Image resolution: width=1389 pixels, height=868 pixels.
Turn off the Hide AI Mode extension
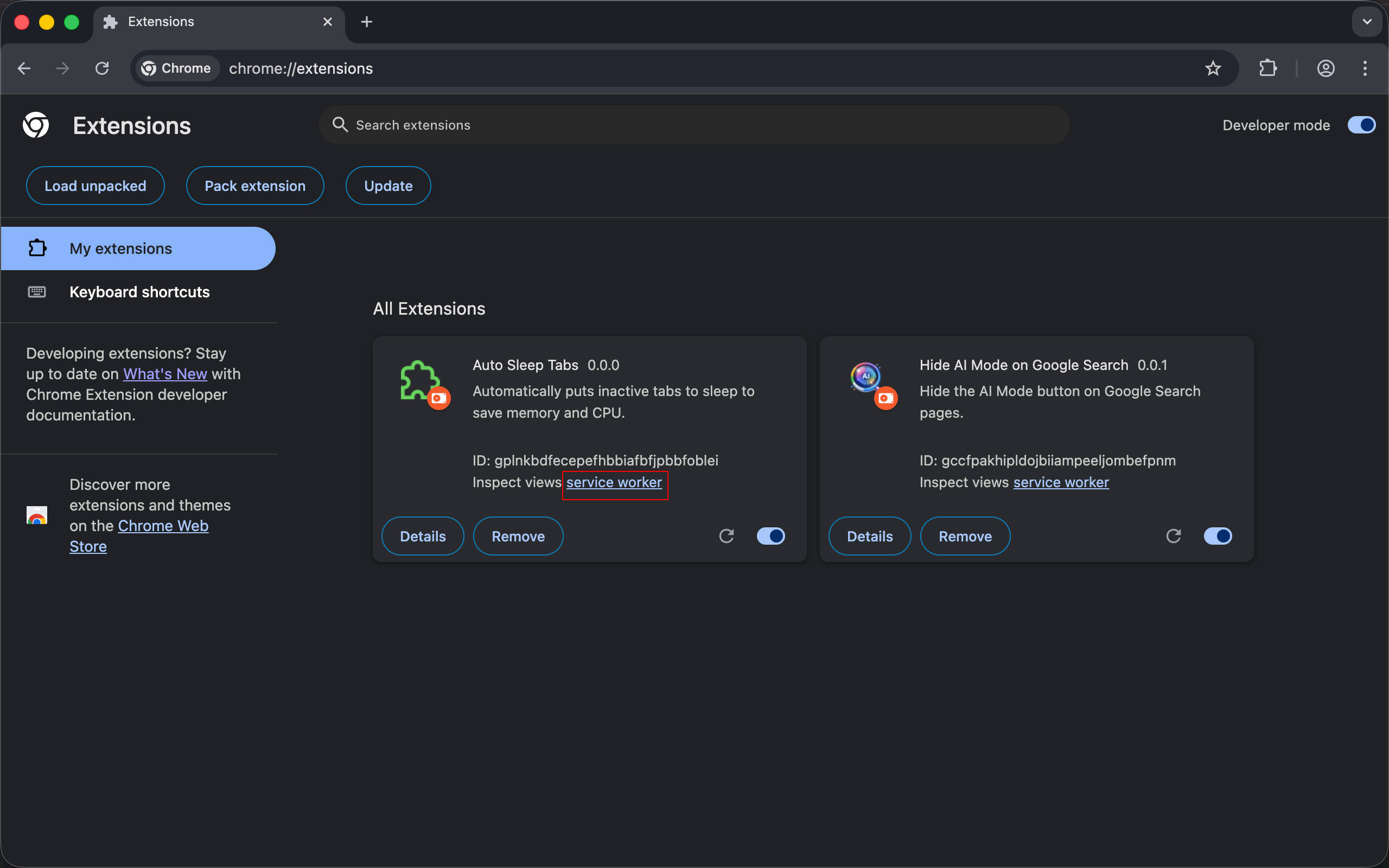tap(1218, 535)
